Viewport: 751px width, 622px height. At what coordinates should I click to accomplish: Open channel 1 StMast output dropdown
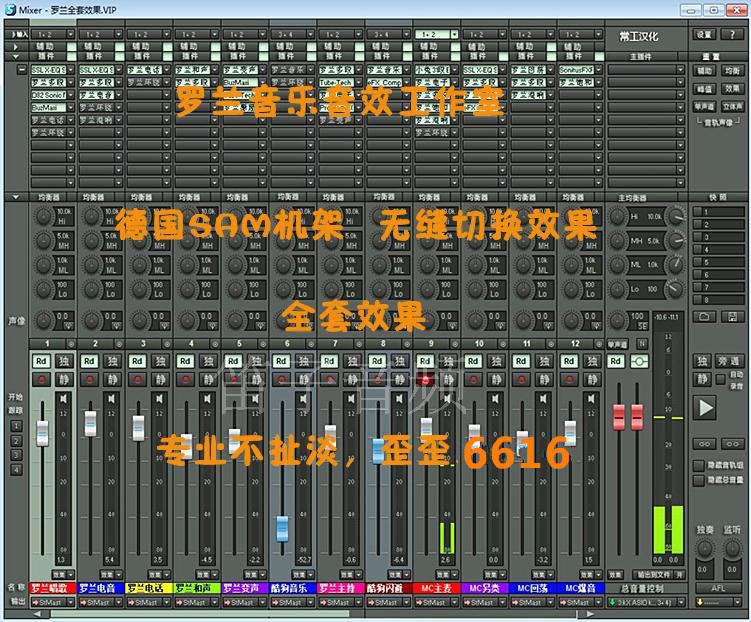70,602
